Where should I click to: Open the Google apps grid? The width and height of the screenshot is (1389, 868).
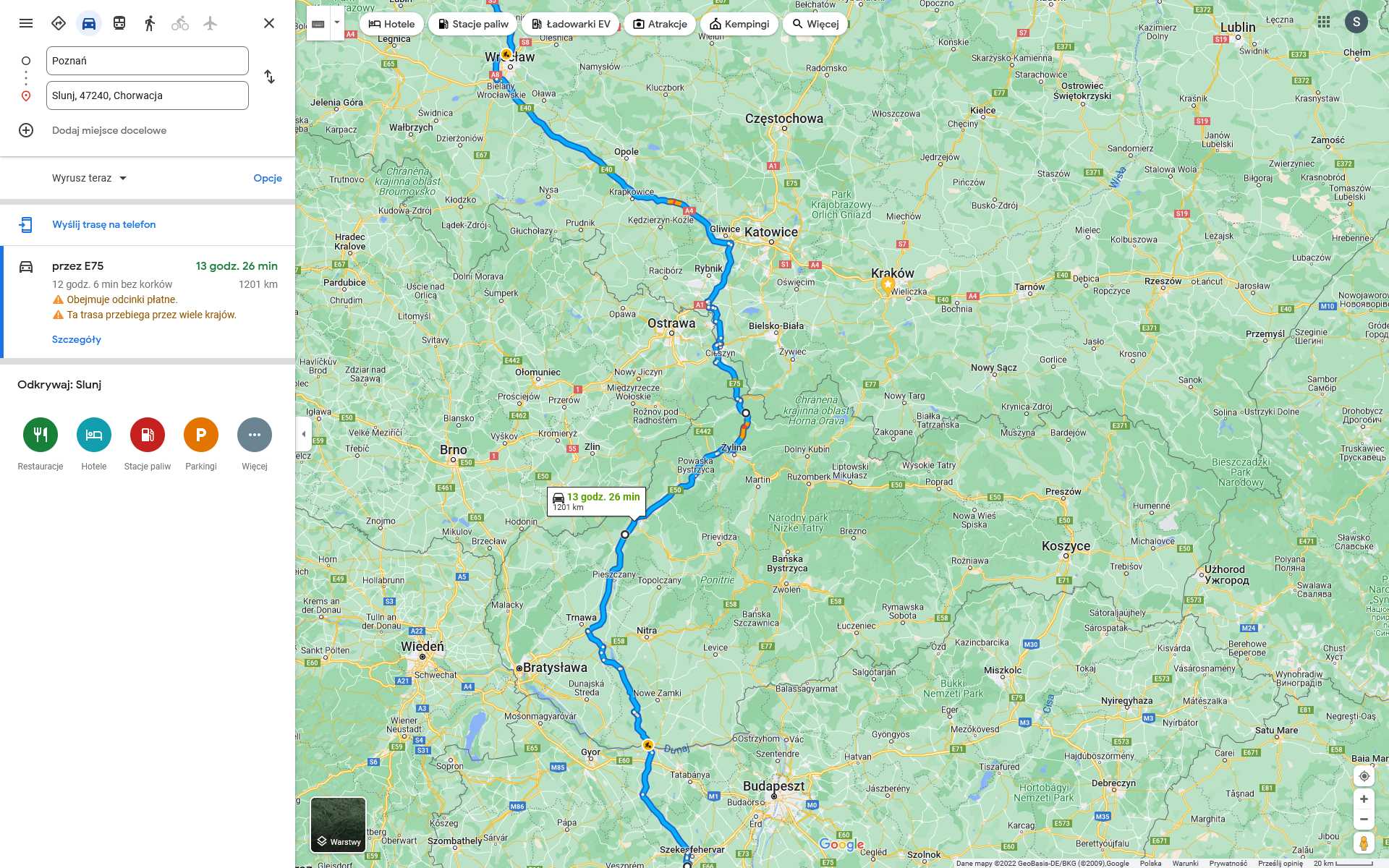click(x=1324, y=22)
